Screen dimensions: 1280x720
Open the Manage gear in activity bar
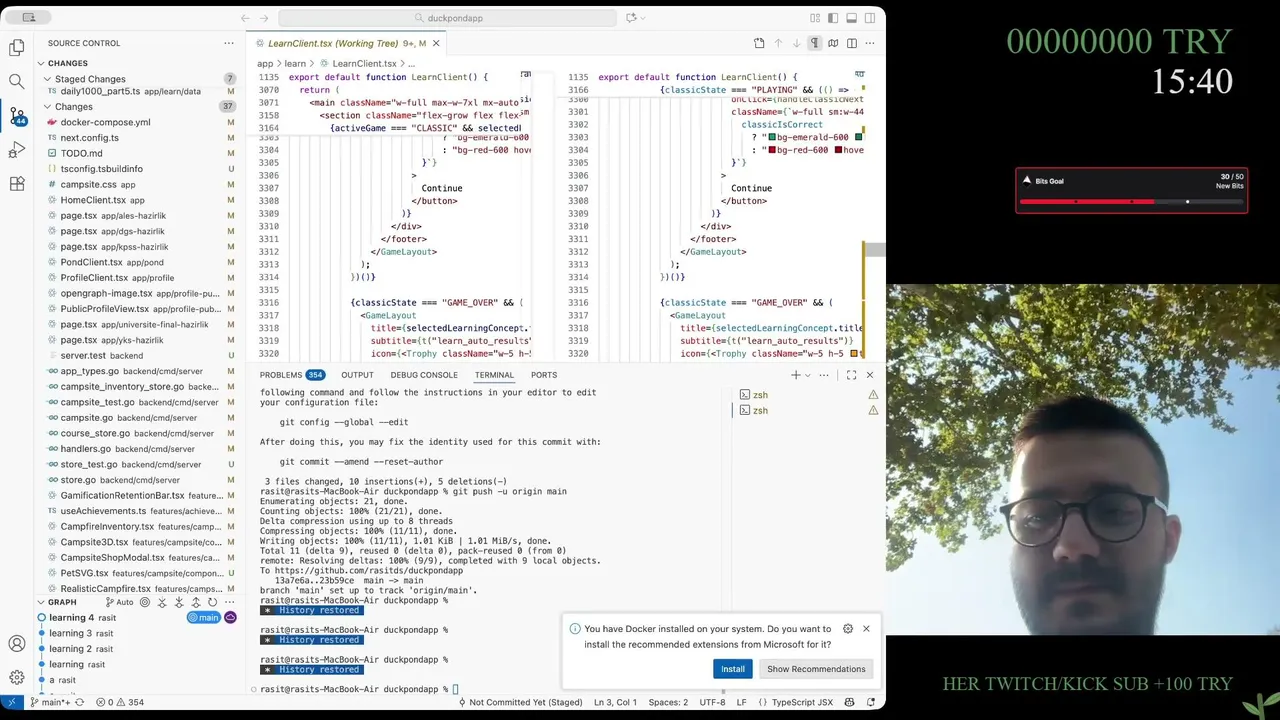[17, 677]
